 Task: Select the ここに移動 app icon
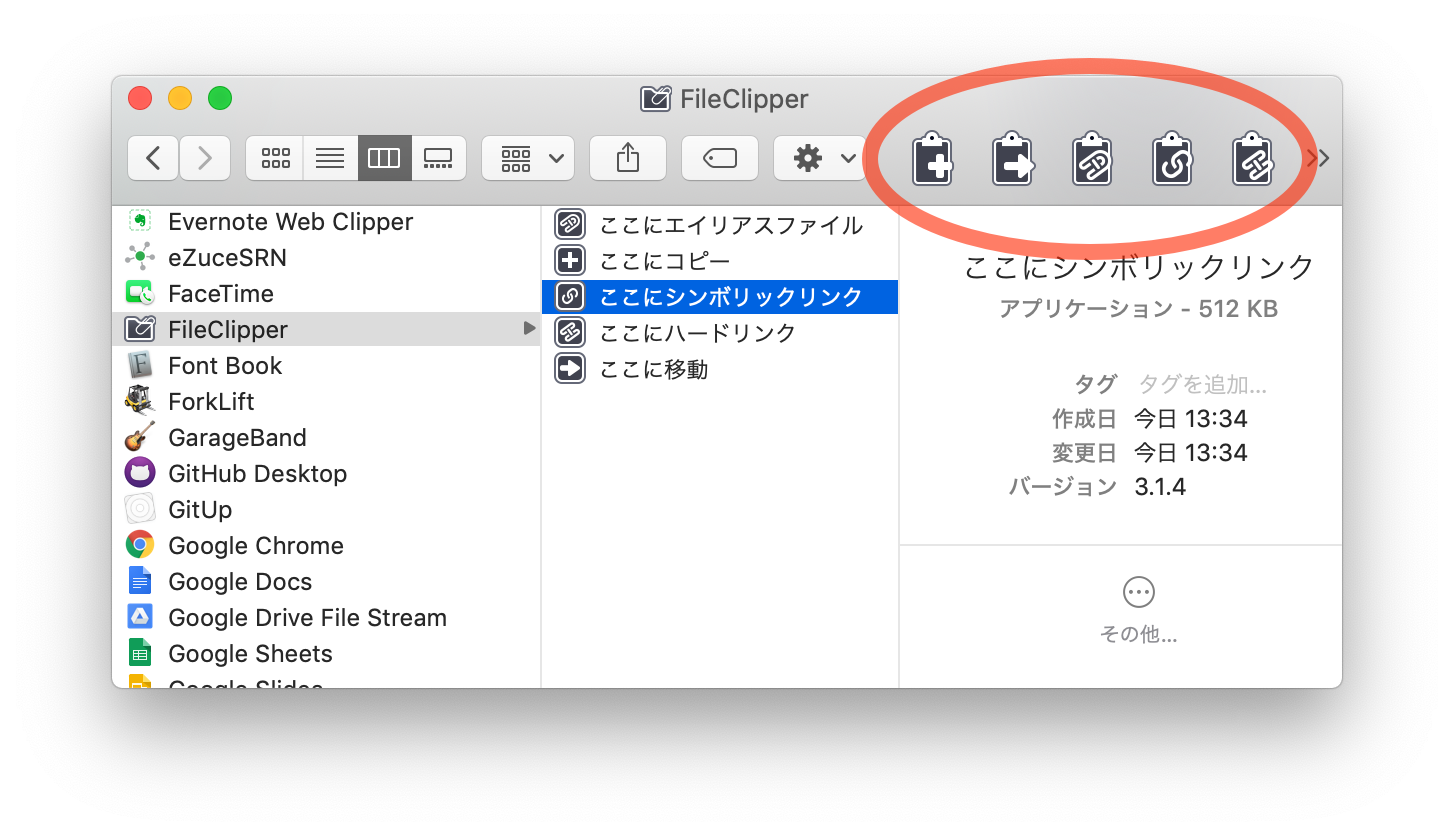click(570, 369)
